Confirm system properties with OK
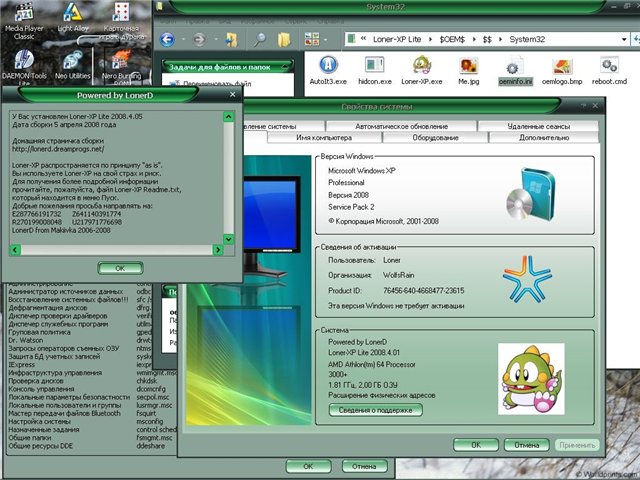 click(x=476, y=445)
